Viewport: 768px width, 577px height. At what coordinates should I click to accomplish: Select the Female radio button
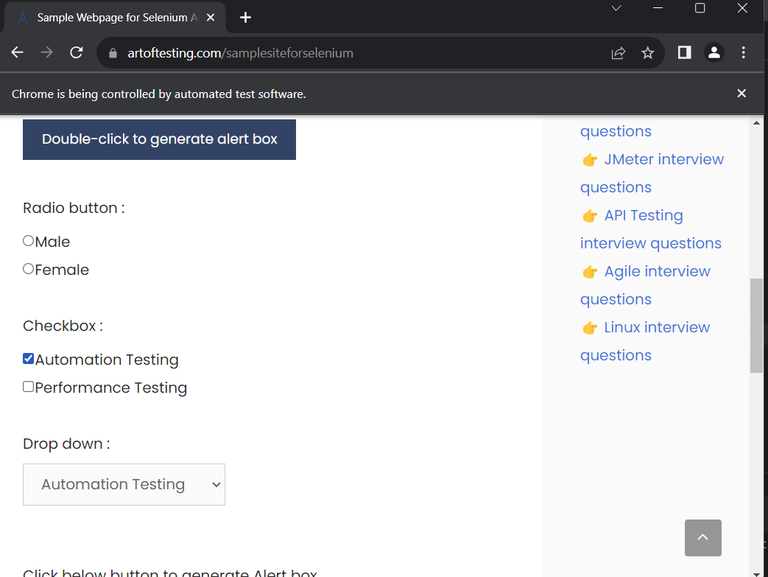[29, 269]
